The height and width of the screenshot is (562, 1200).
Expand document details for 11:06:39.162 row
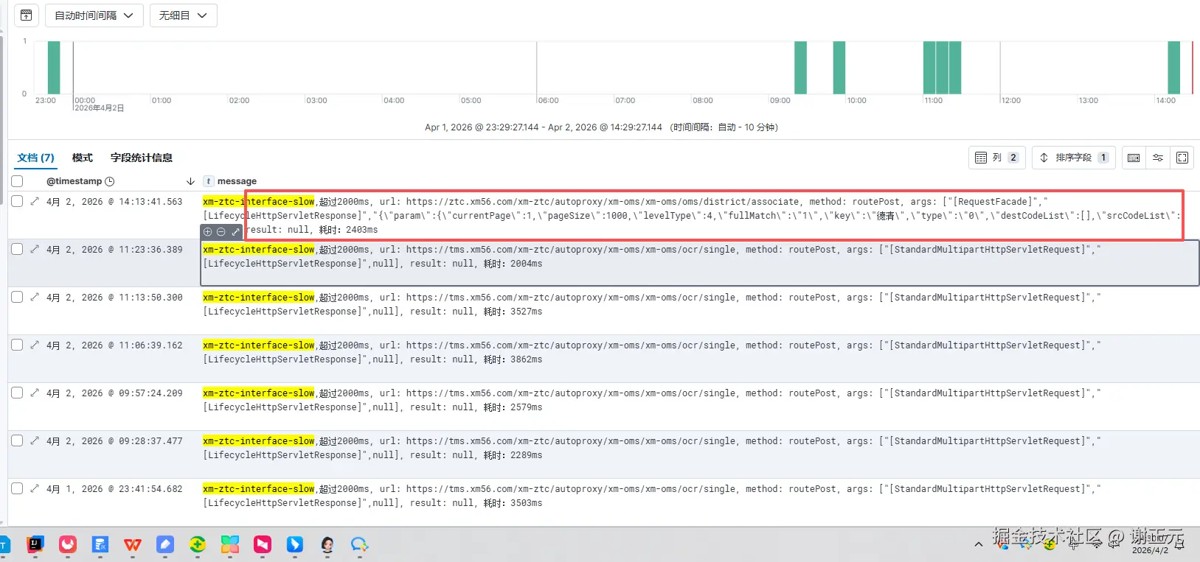[34, 345]
